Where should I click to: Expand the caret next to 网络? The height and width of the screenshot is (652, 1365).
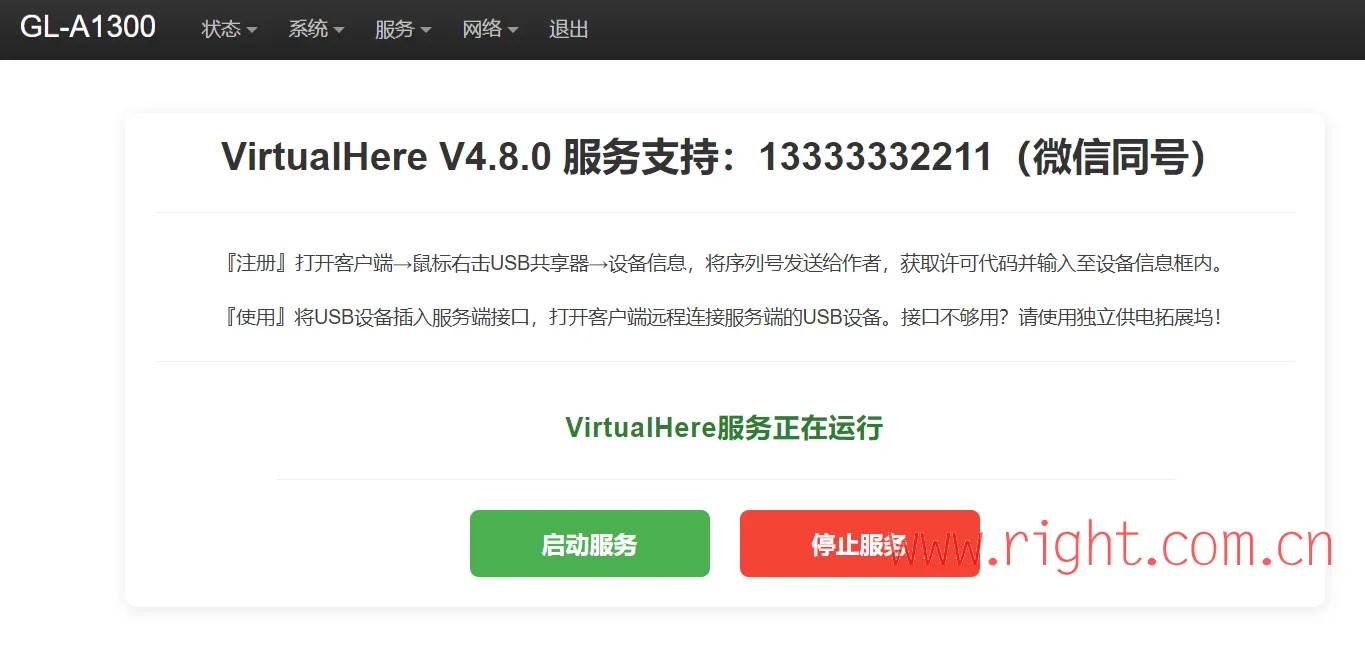(x=513, y=31)
